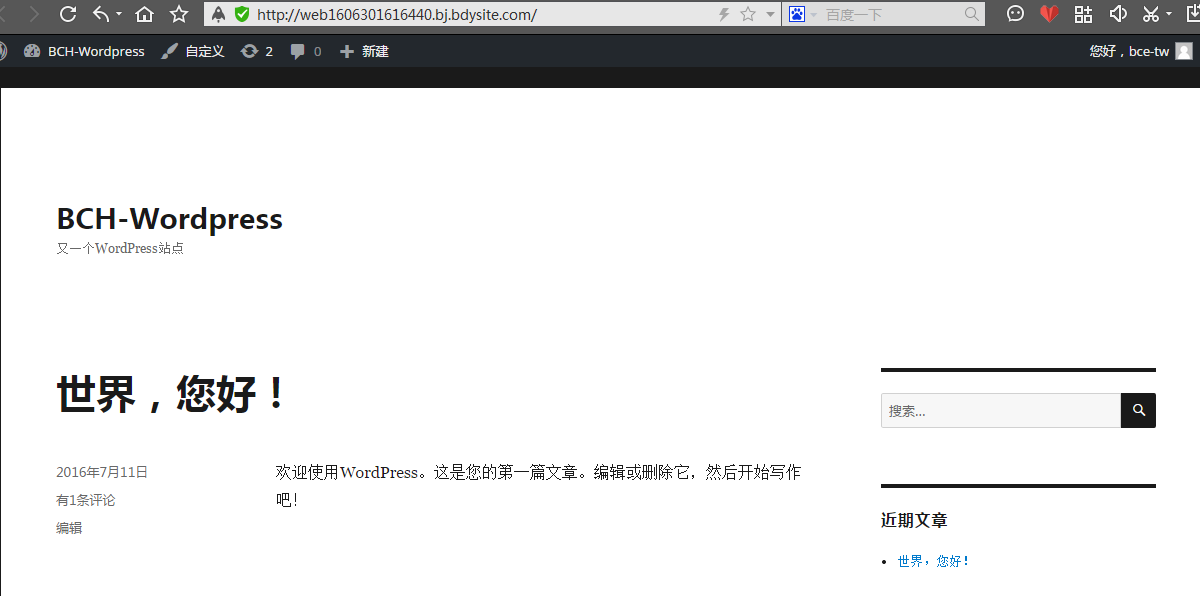Submit search with black magnifier button

(1138, 411)
